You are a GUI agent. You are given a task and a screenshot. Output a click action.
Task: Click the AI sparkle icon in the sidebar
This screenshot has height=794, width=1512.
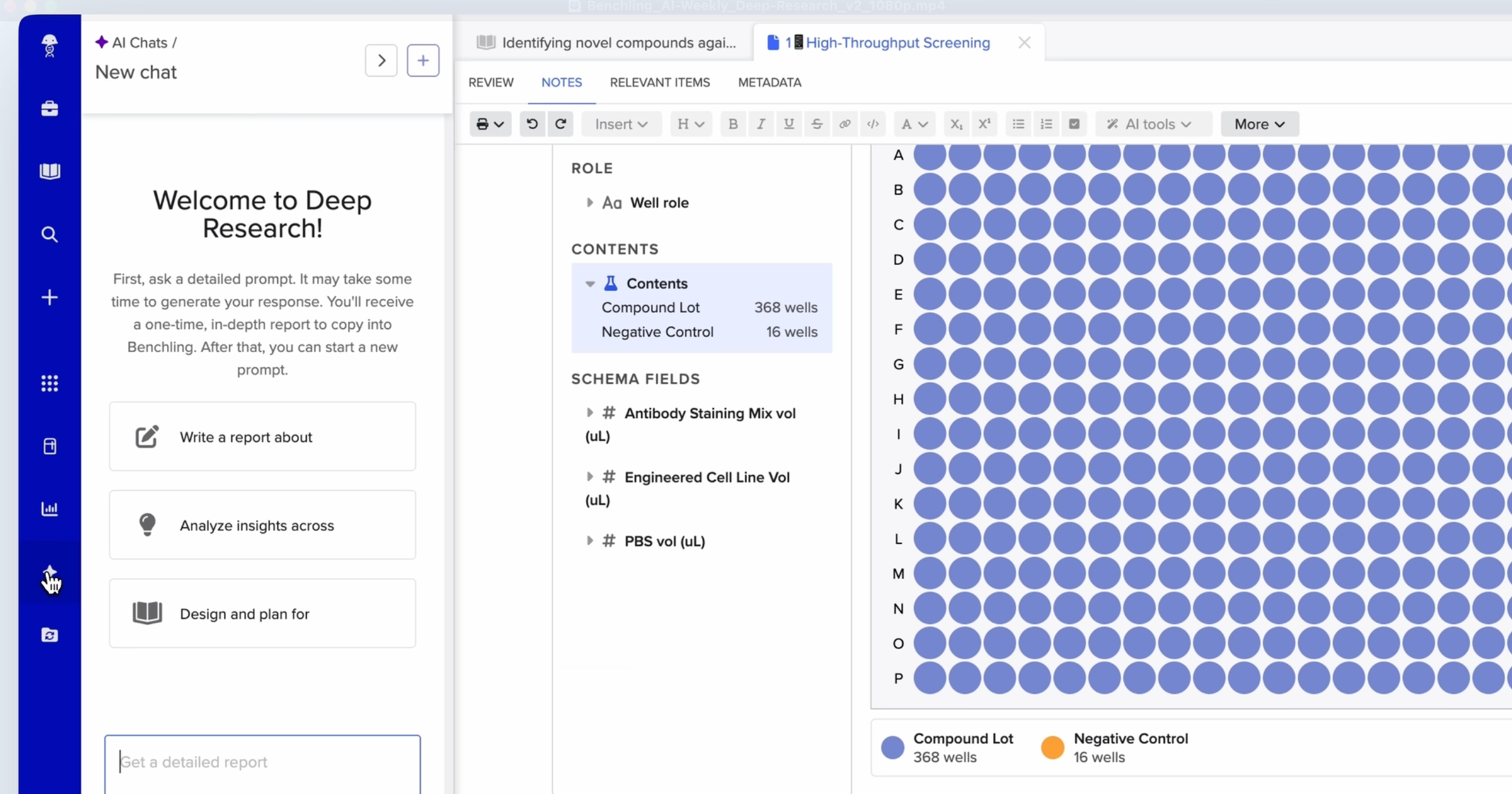point(49,572)
